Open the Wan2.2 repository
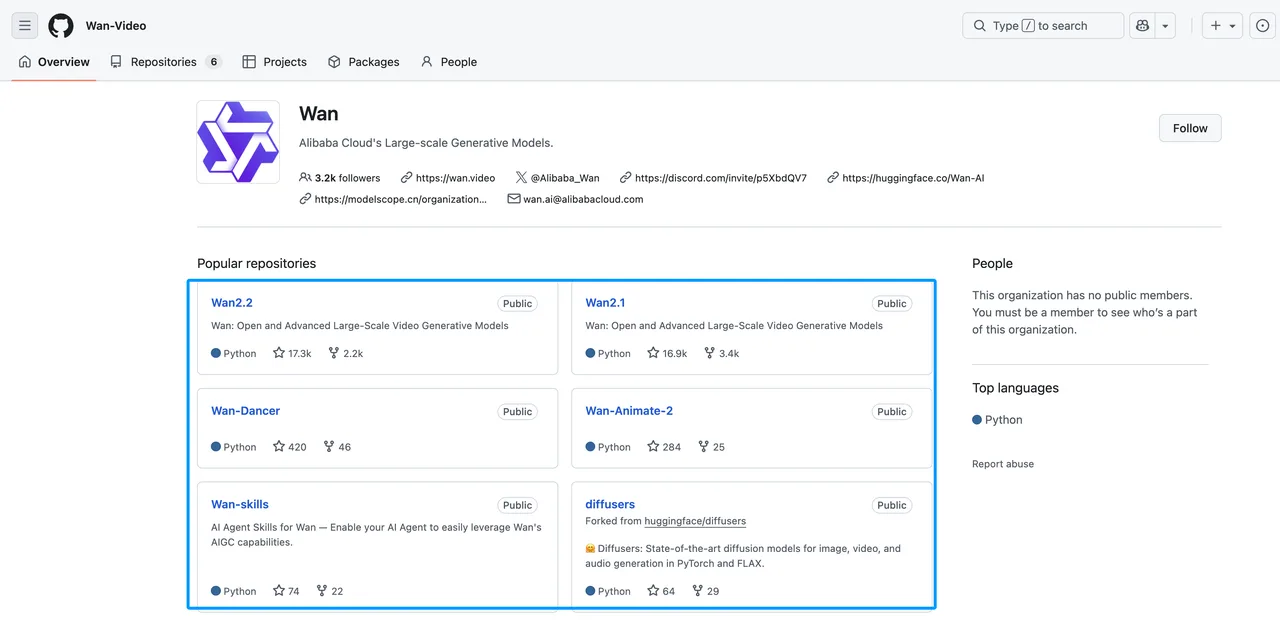This screenshot has width=1280, height=644. tap(231, 303)
